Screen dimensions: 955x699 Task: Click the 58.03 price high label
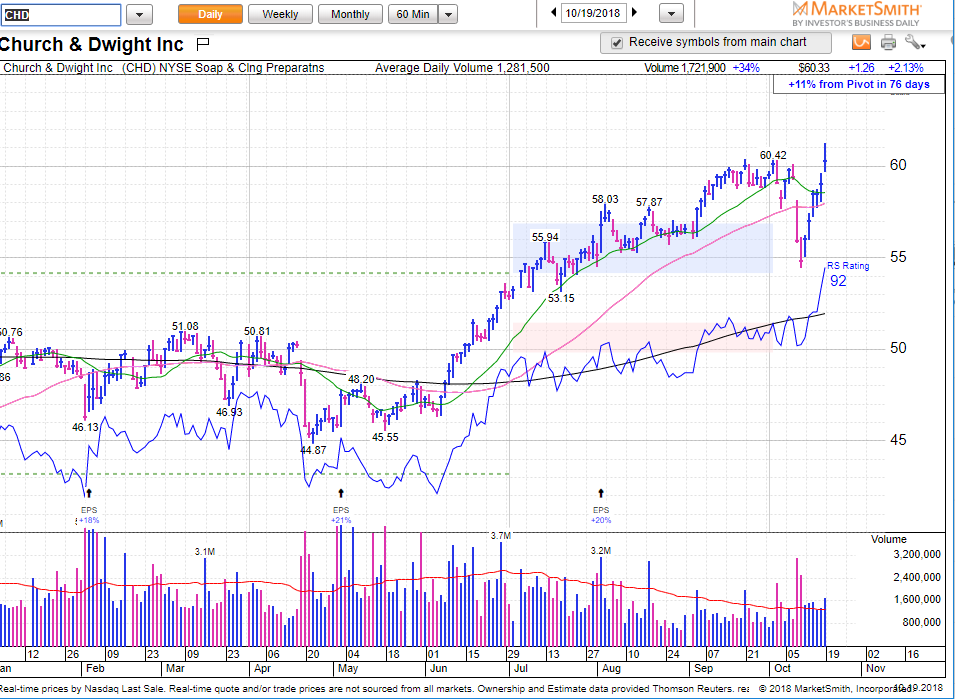tap(605, 199)
